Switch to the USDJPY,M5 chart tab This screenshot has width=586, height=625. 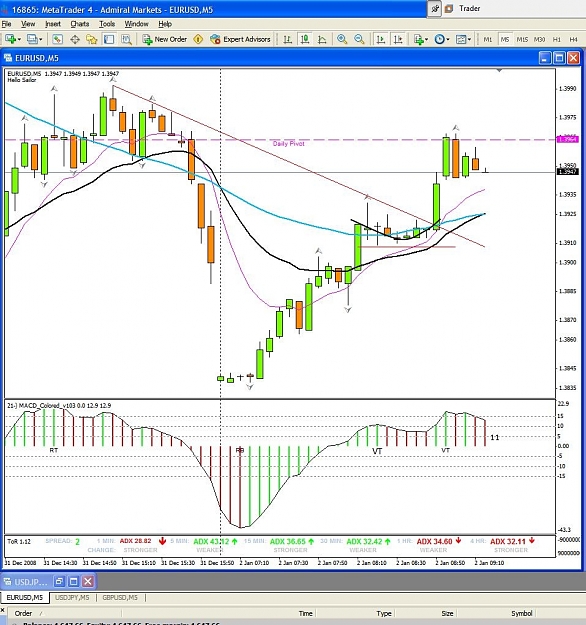72,597
